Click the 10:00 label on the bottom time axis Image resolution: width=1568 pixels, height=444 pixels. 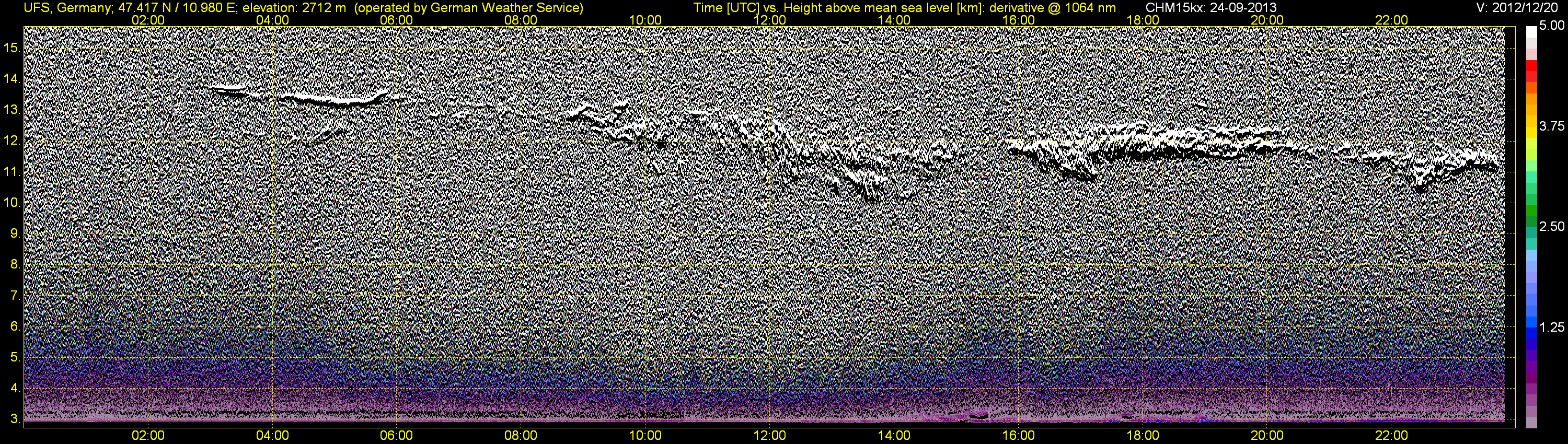pyautogui.click(x=645, y=436)
